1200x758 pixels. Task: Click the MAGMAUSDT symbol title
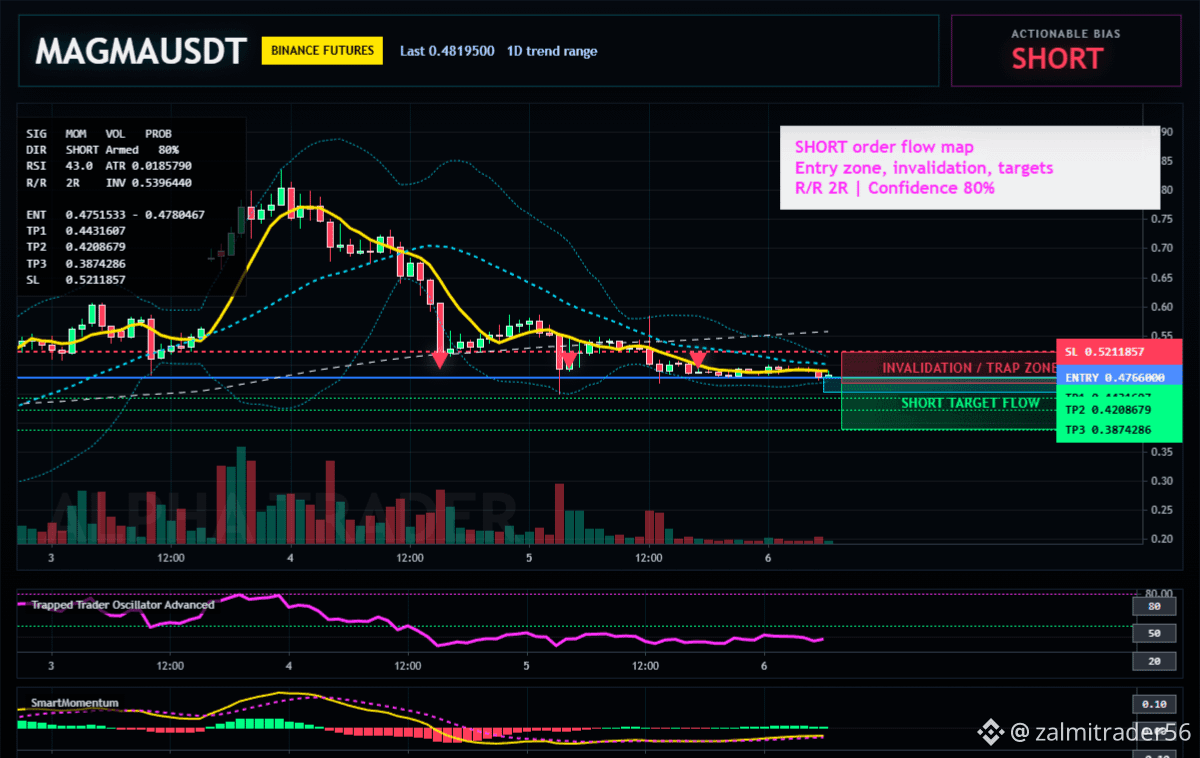(x=140, y=51)
